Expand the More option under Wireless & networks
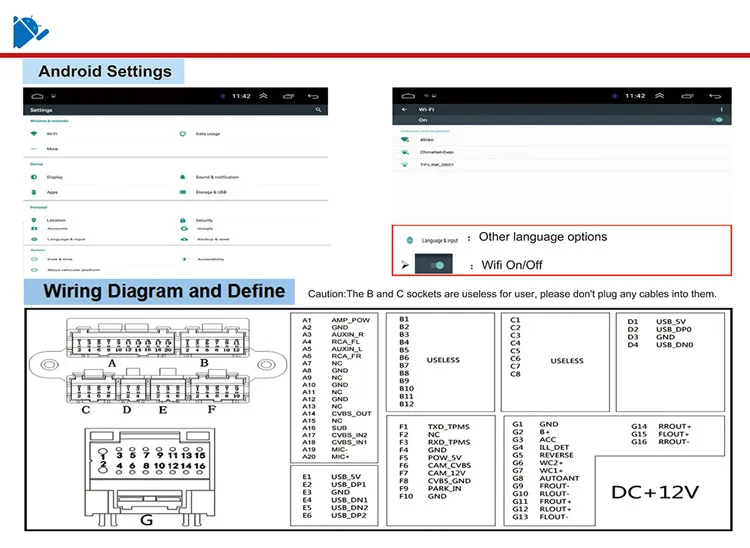750x548 pixels. click(x=45, y=149)
